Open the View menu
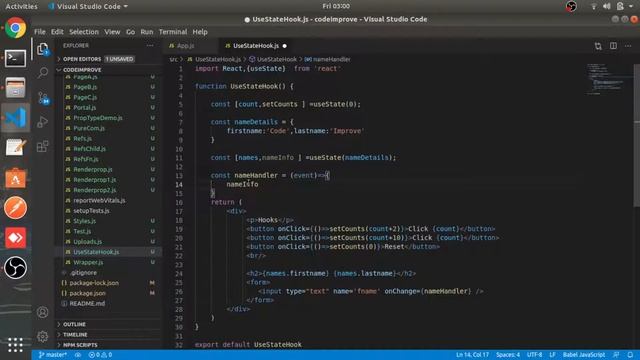Screen dimensions: 640x360 point(112,32)
